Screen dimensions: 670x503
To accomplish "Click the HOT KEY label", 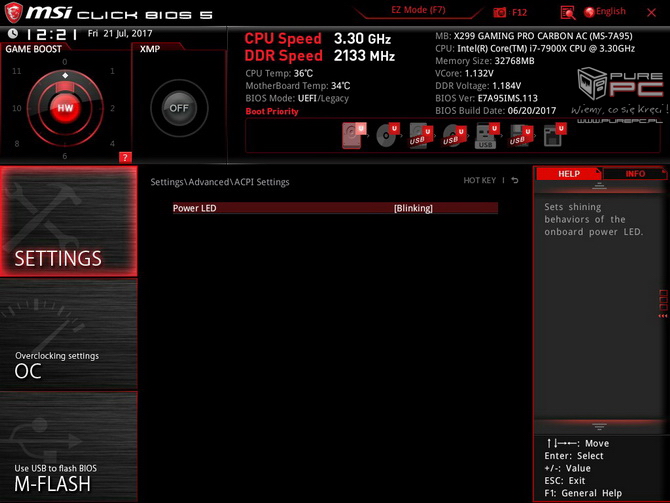I will click(479, 180).
